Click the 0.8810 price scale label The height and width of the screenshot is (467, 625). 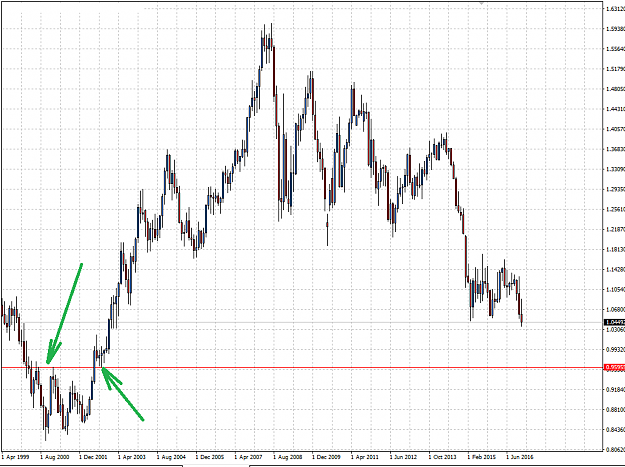coord(615,410)
